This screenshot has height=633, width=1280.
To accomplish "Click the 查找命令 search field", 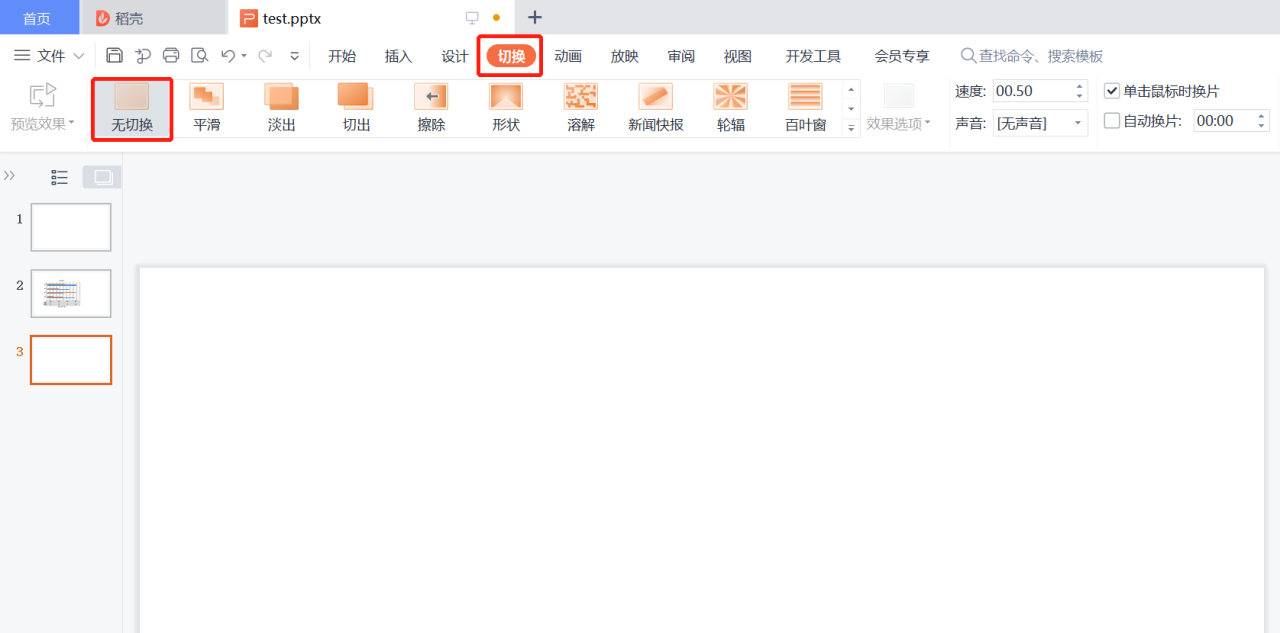I will pos(1030,56).
